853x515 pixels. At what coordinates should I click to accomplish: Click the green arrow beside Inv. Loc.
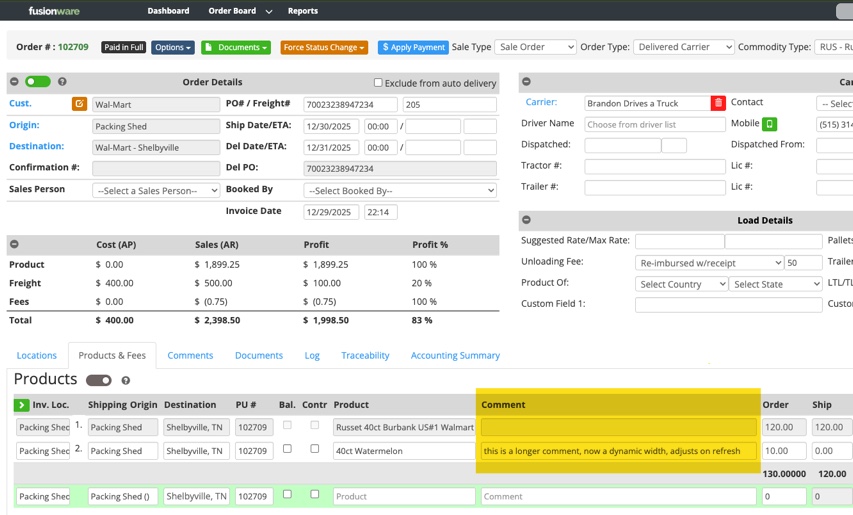point(21,405)
